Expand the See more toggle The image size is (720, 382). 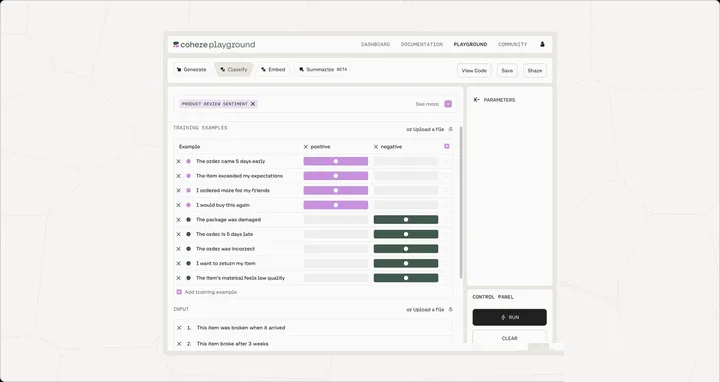tap(448, 104)
